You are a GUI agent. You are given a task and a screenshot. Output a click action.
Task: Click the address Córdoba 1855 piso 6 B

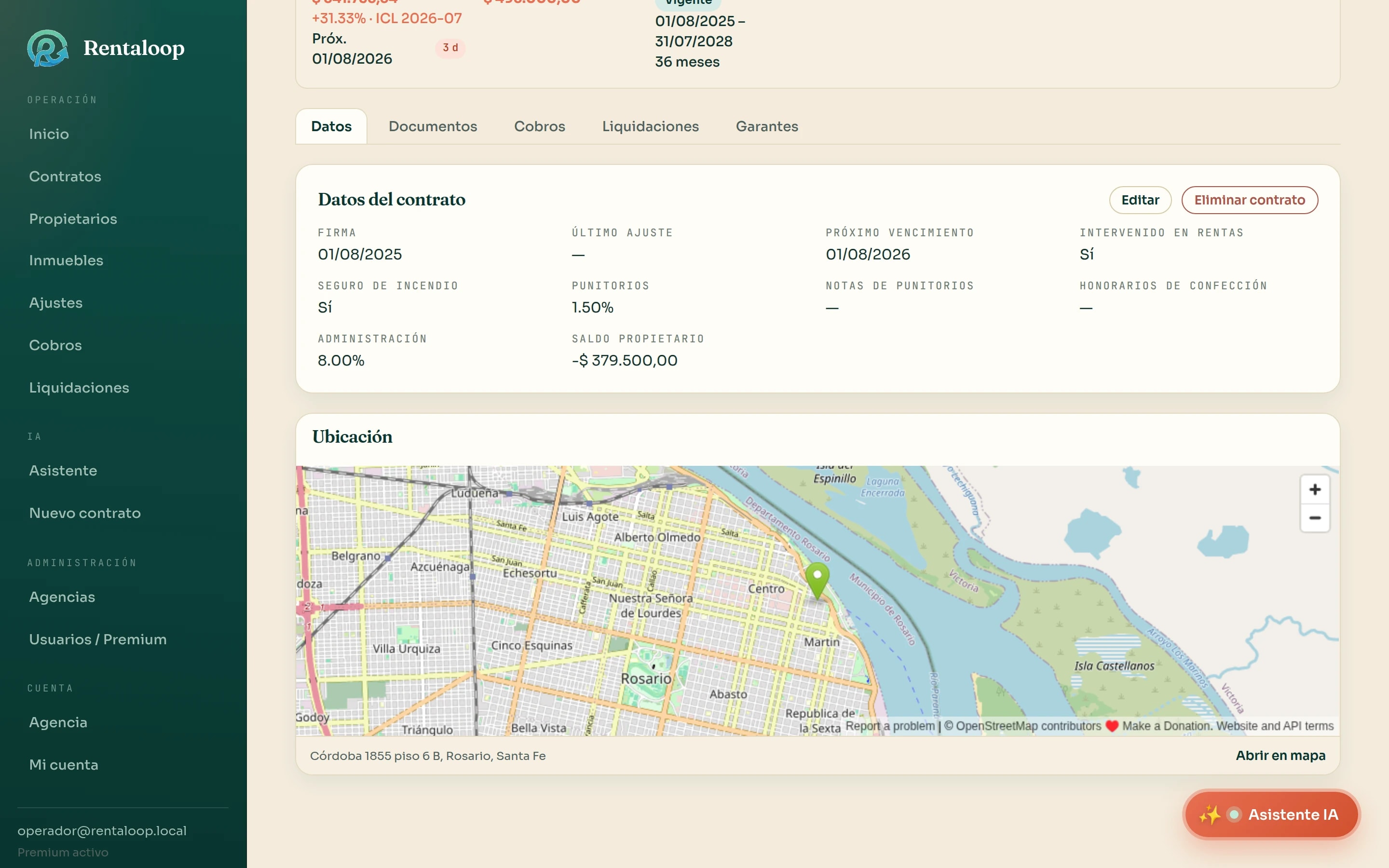click(x=428, y=756)
